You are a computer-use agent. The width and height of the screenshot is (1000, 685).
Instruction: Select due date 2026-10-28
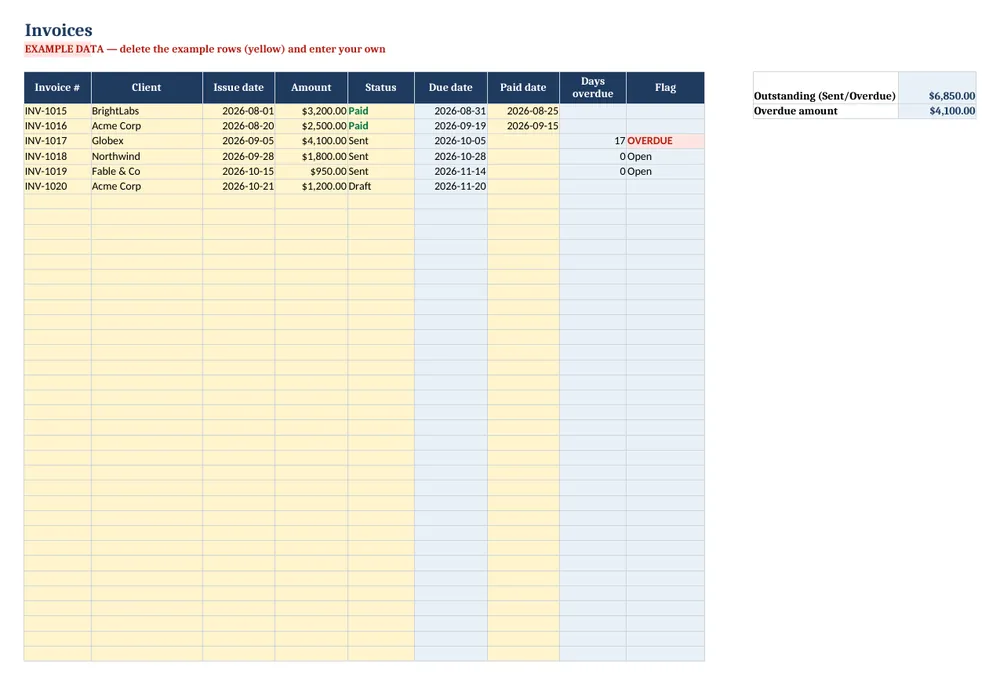(451, 156)
